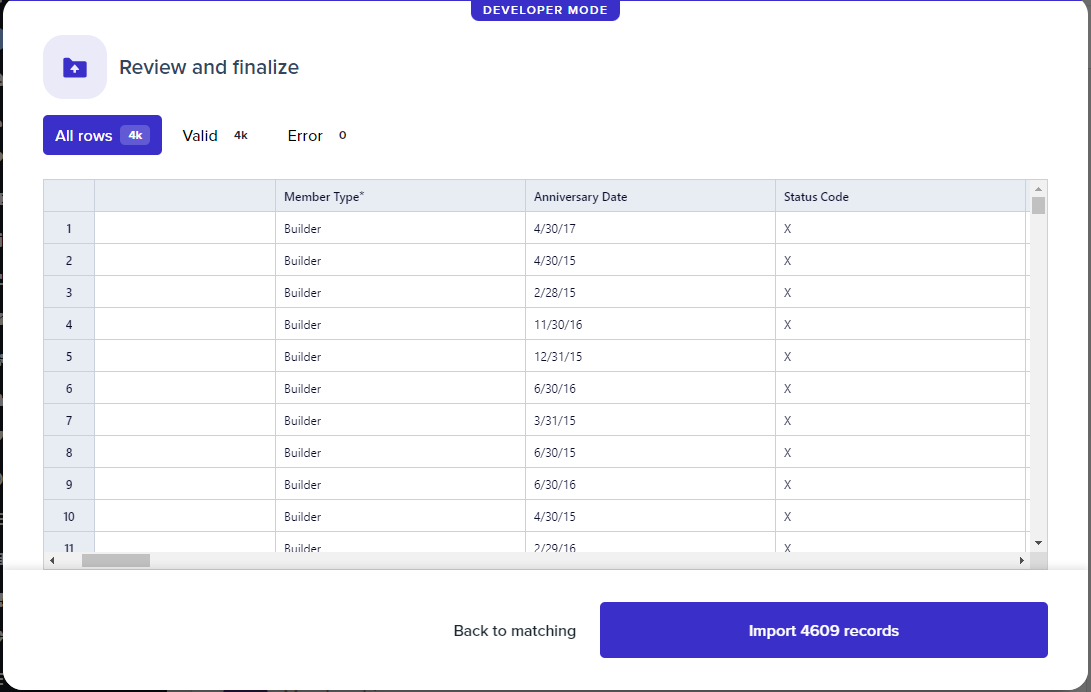Select row number 8 header
The height and width of the screenshot is (692, 1091).
pos(69,452)
